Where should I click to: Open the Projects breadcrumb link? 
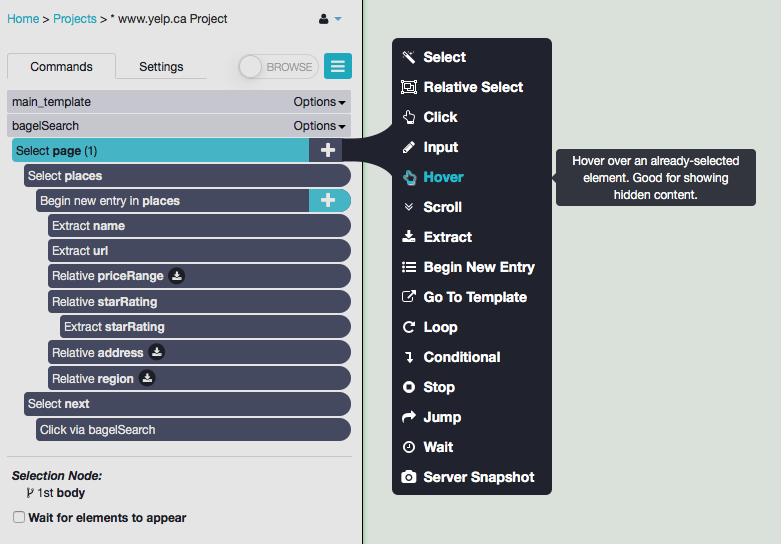click(75, 19)
